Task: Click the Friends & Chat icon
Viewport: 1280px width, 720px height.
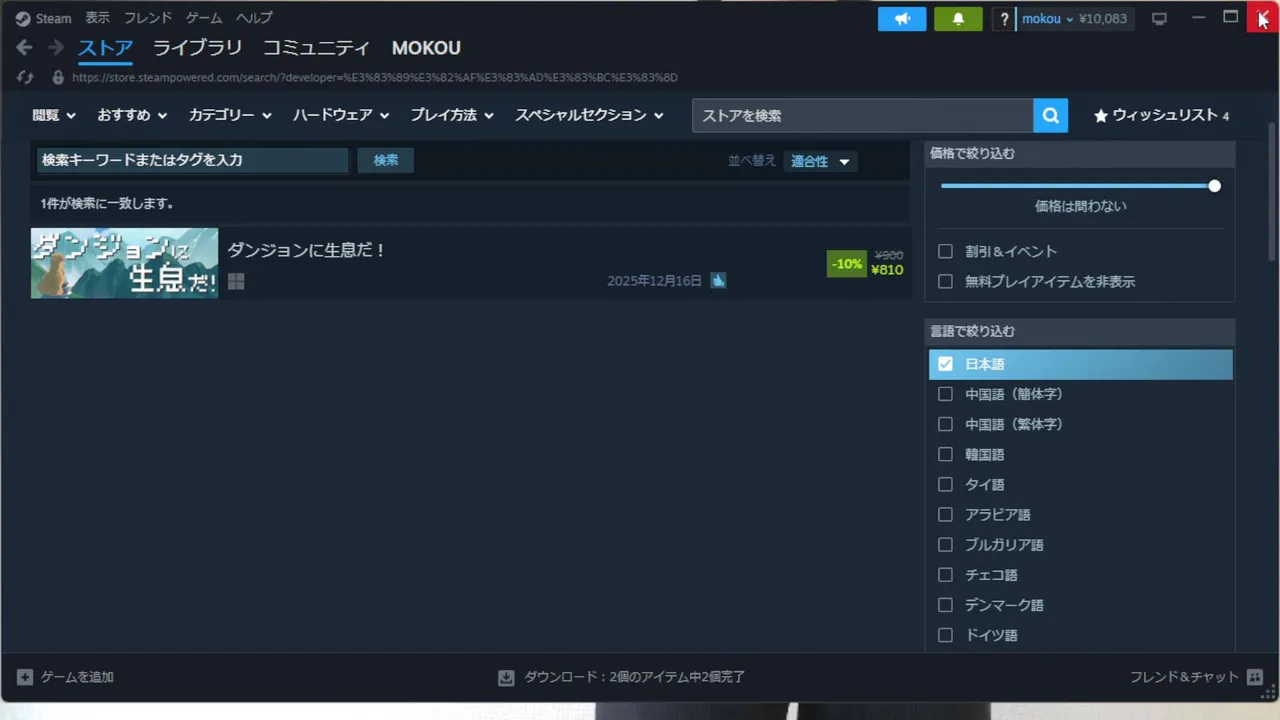Action: (1255, 677)
